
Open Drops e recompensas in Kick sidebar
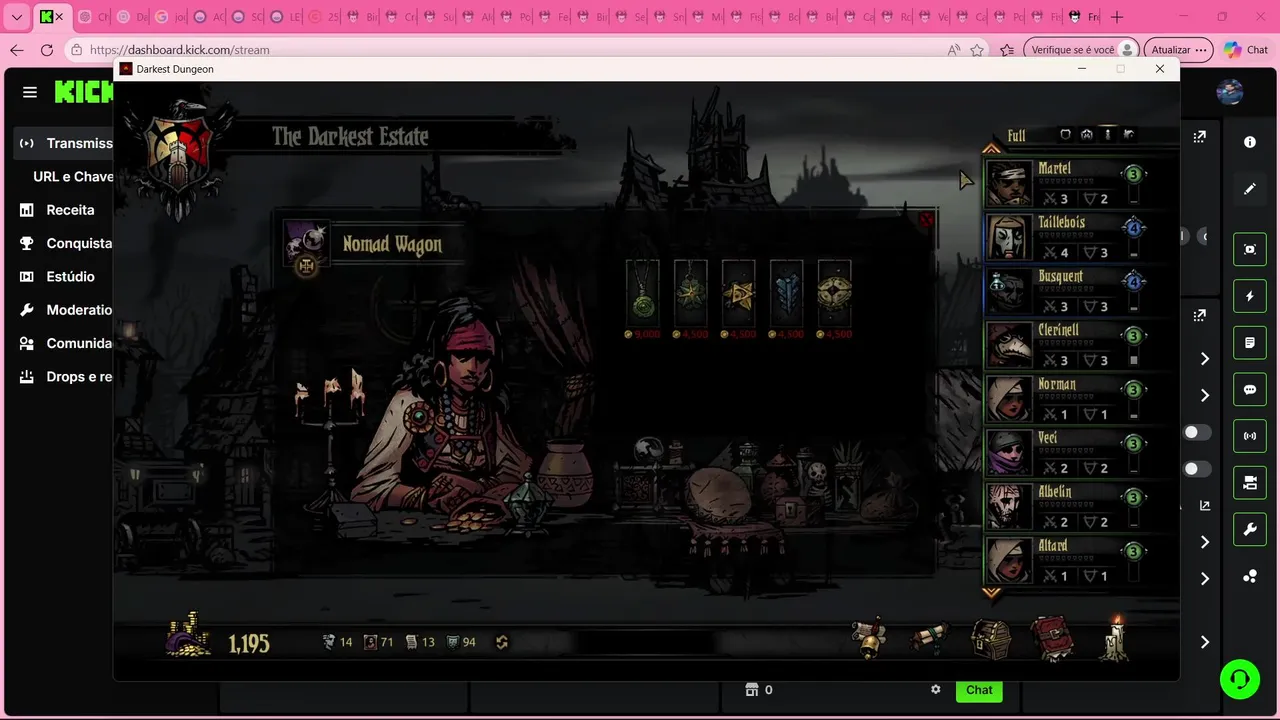point(64,377)
